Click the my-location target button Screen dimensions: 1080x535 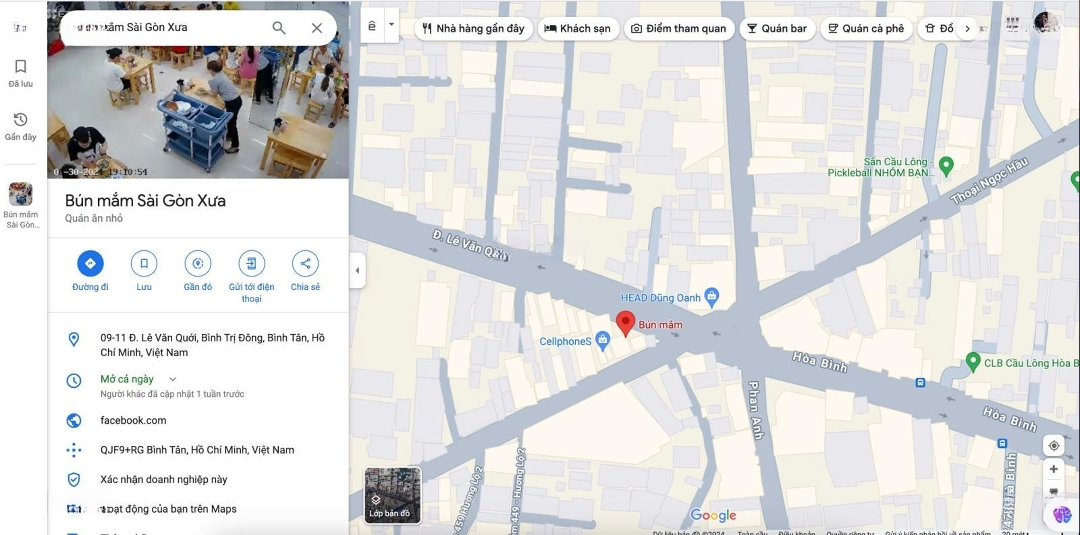click(1053, 445)
